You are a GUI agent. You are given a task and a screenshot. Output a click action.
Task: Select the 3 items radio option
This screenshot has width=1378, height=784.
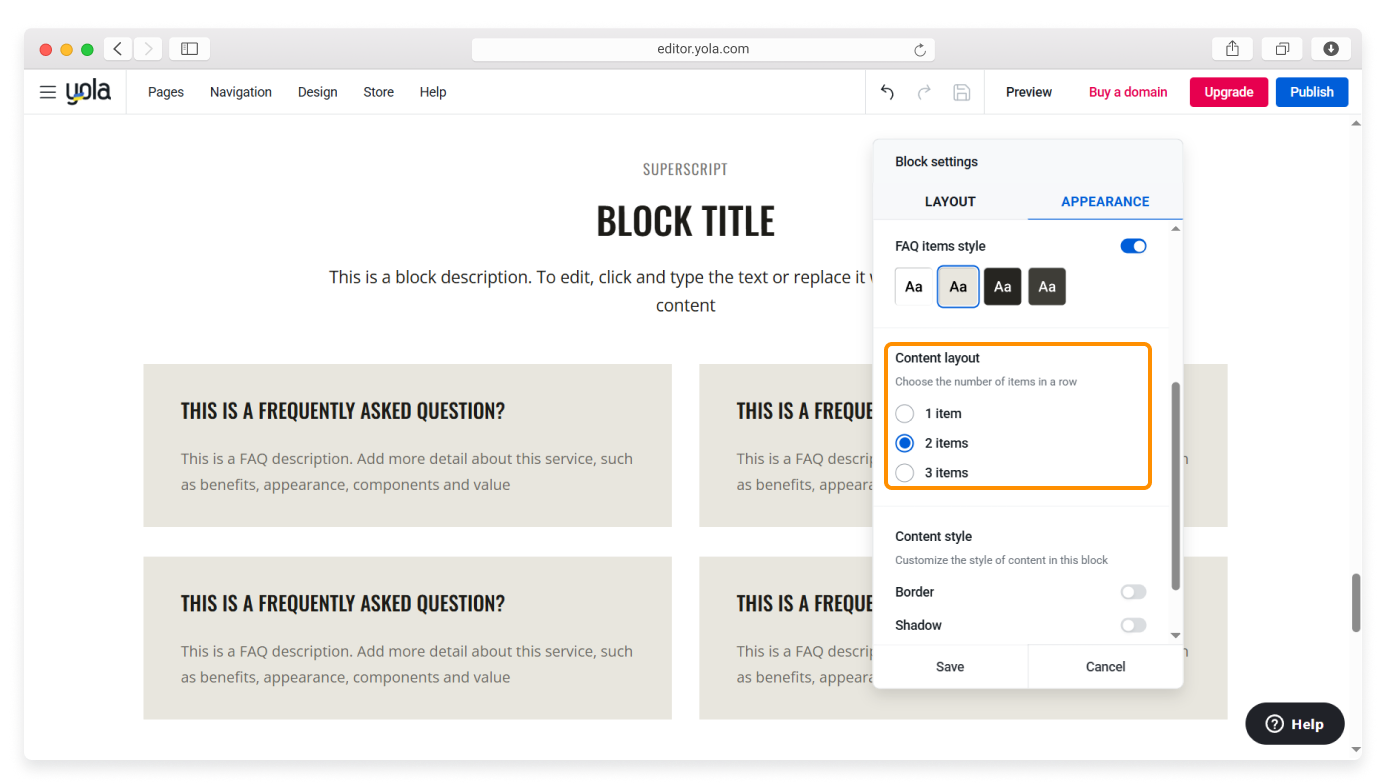905,473
